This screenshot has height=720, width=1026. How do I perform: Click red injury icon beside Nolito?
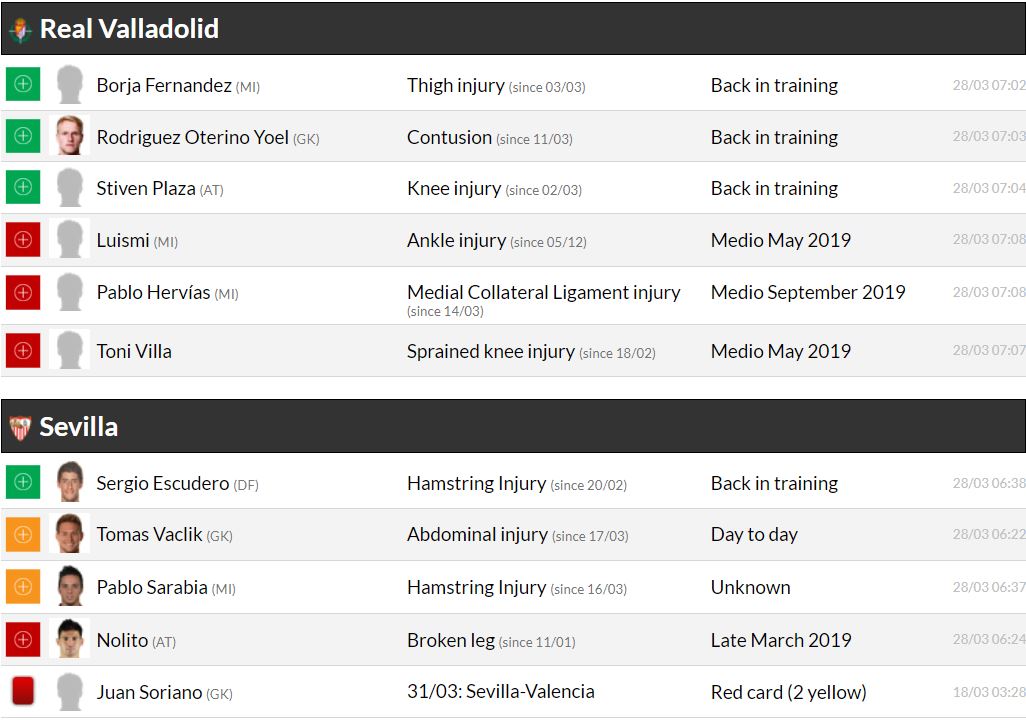point(23,639)
